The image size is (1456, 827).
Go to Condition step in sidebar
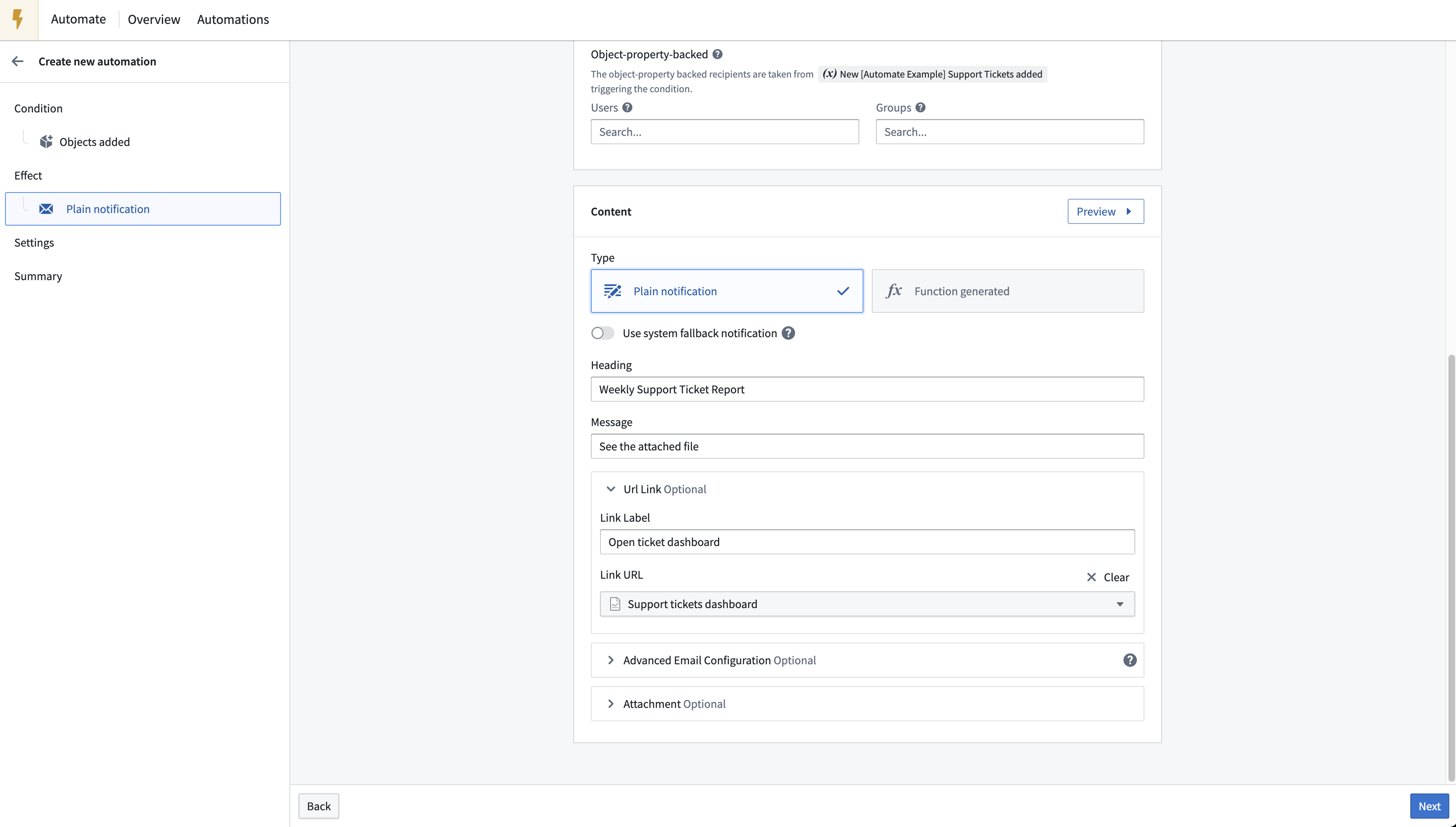click(x=38, y=108)
